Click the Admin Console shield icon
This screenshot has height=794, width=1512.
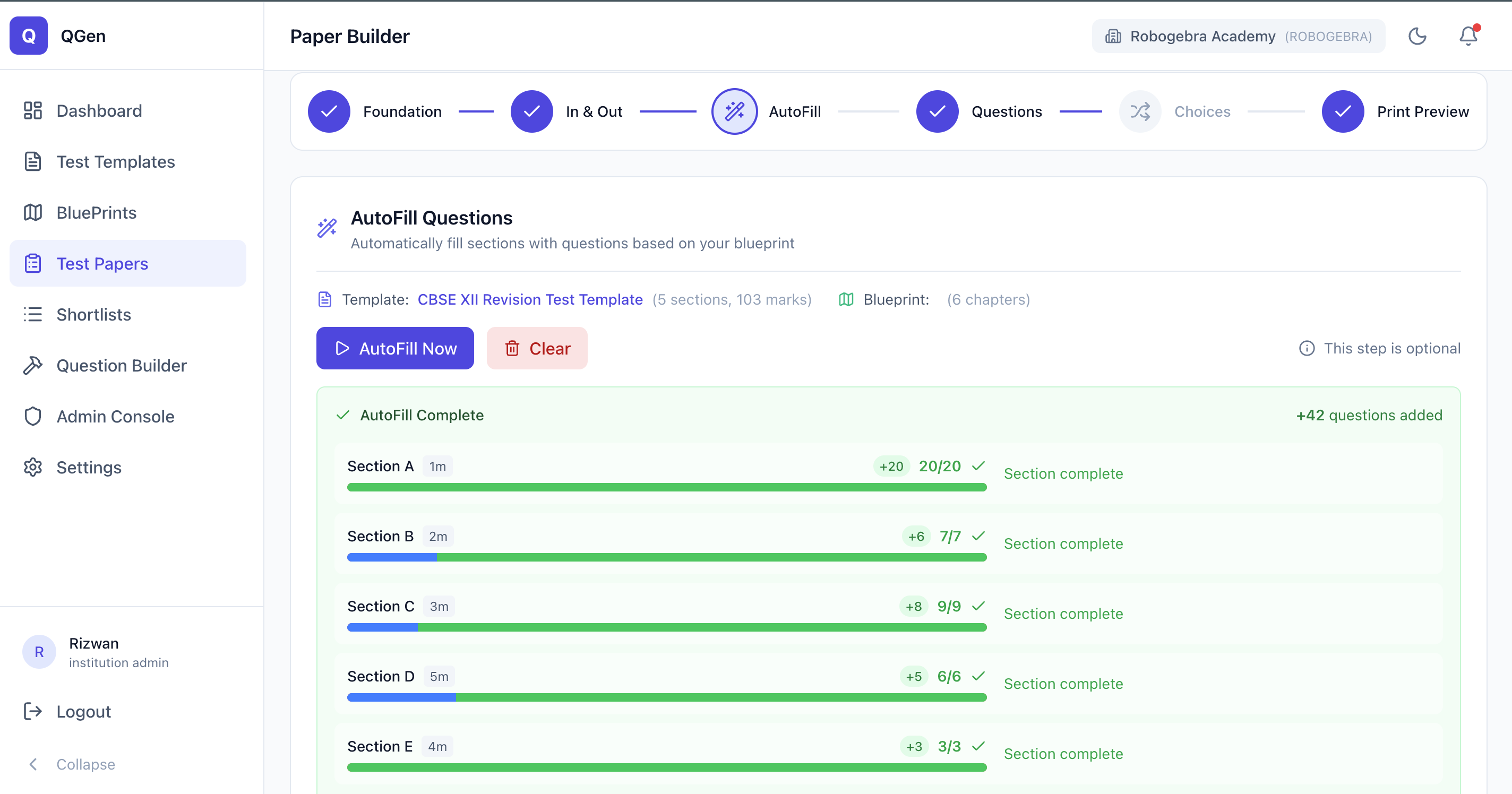click(x=33, y=416)
